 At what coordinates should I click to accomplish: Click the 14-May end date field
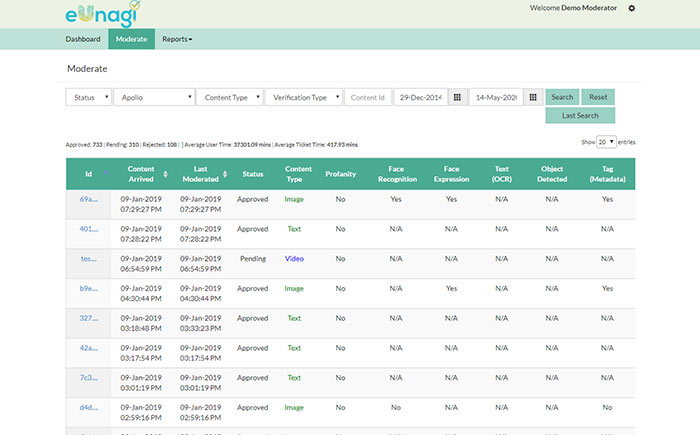coord(496,97)
